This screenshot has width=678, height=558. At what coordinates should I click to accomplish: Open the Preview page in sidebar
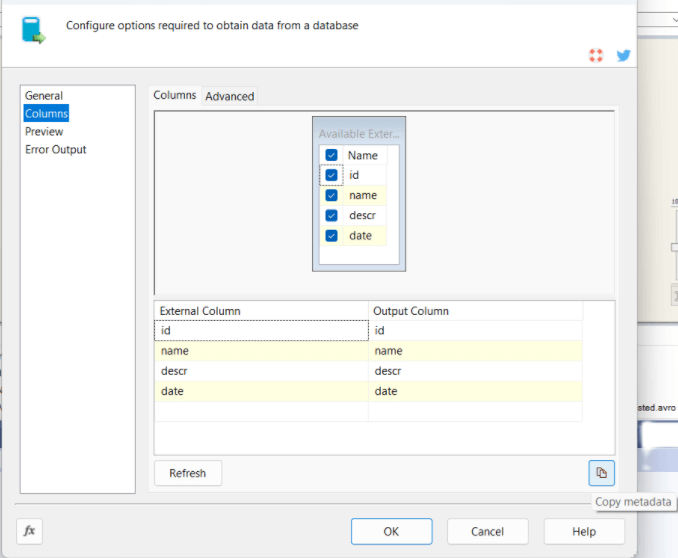[44, 132]
